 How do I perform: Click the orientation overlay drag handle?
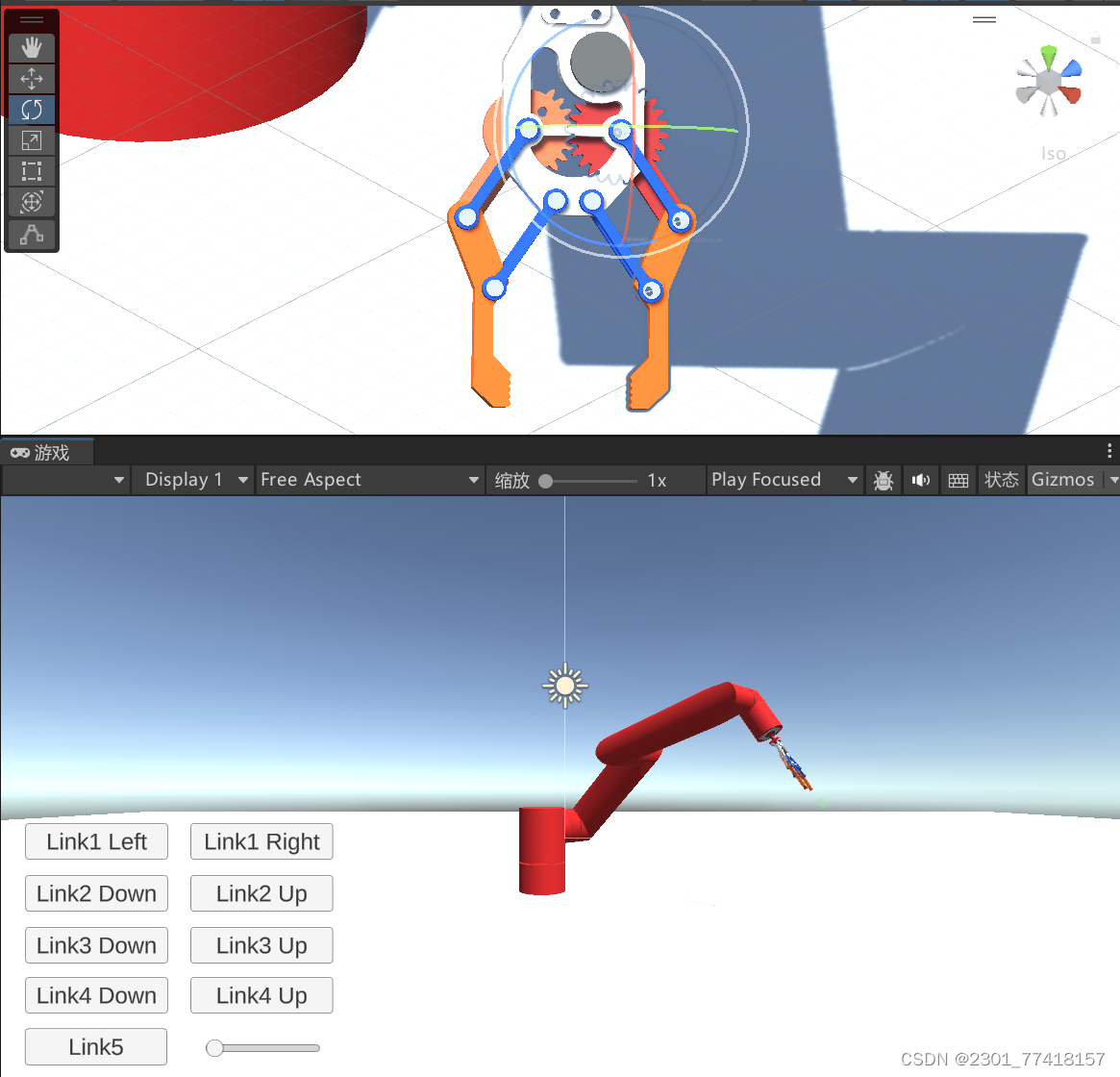[x=984, y=19]
